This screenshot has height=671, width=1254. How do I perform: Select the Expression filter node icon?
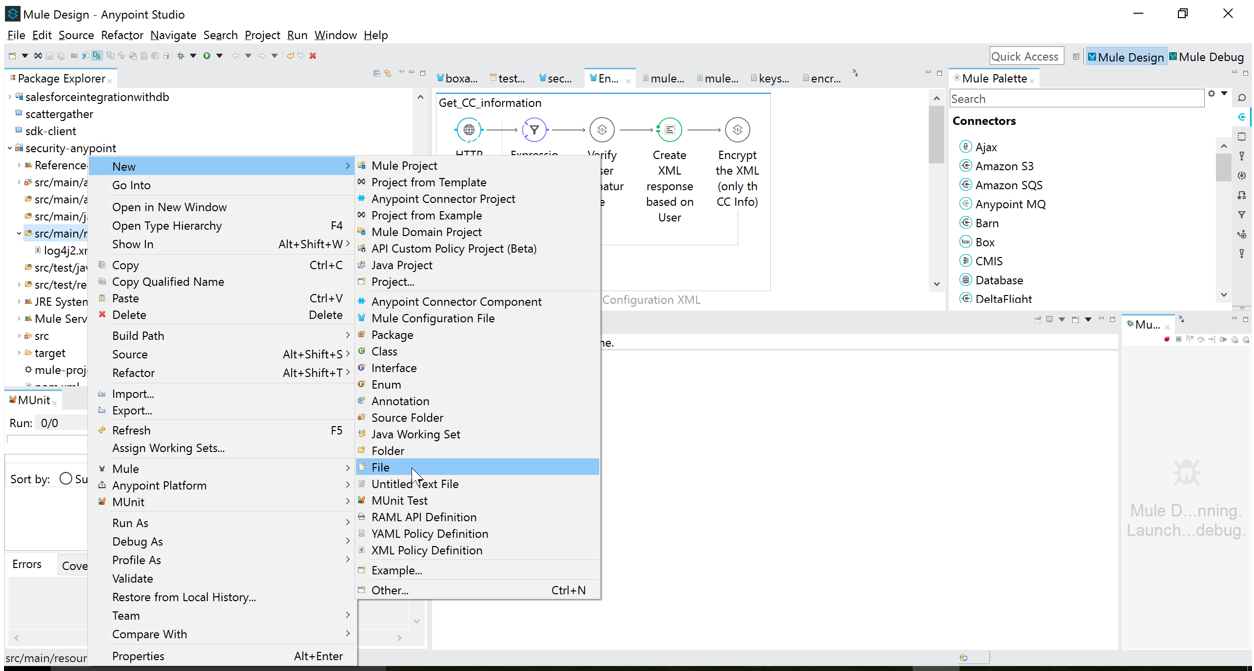tap(534, 130)
